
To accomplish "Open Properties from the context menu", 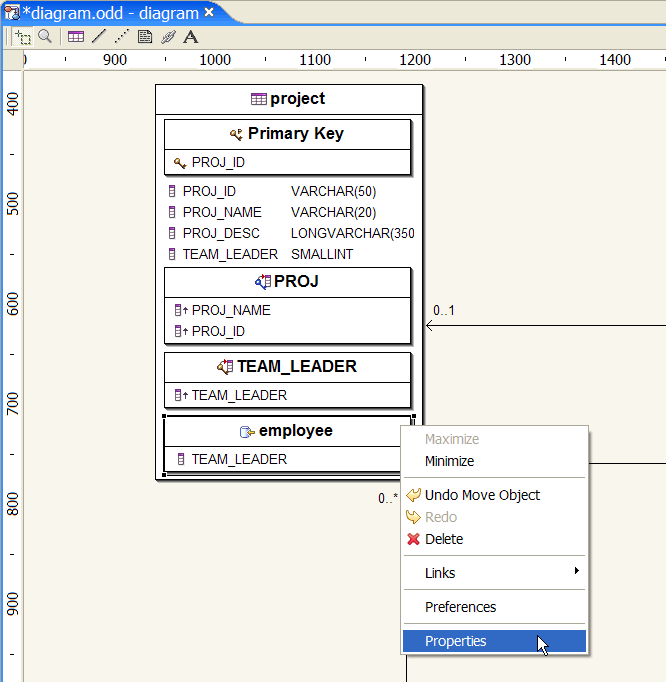I will click(x=456, y=641).
